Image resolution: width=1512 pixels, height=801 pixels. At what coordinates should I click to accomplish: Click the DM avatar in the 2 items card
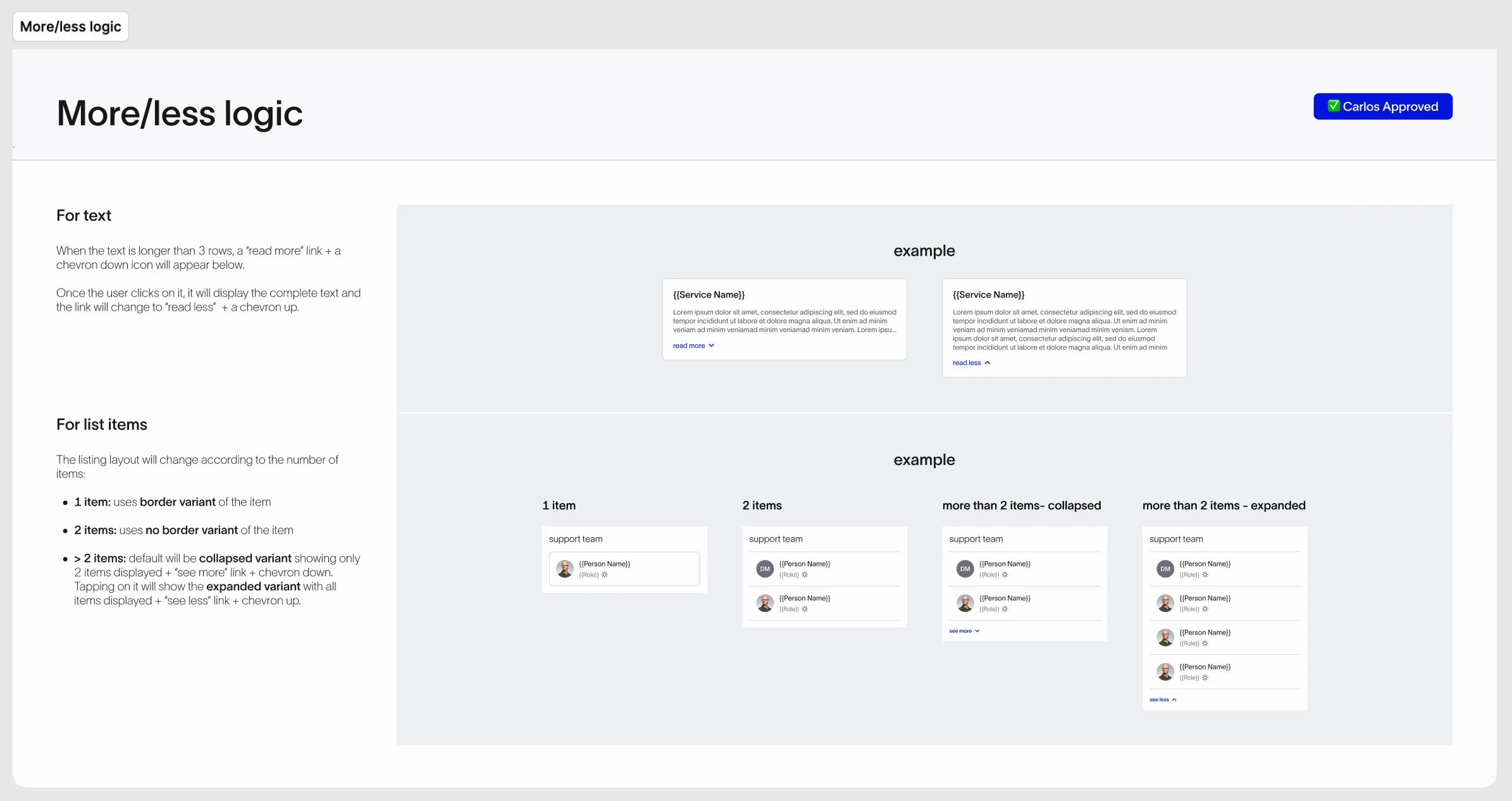coord(765,569)
